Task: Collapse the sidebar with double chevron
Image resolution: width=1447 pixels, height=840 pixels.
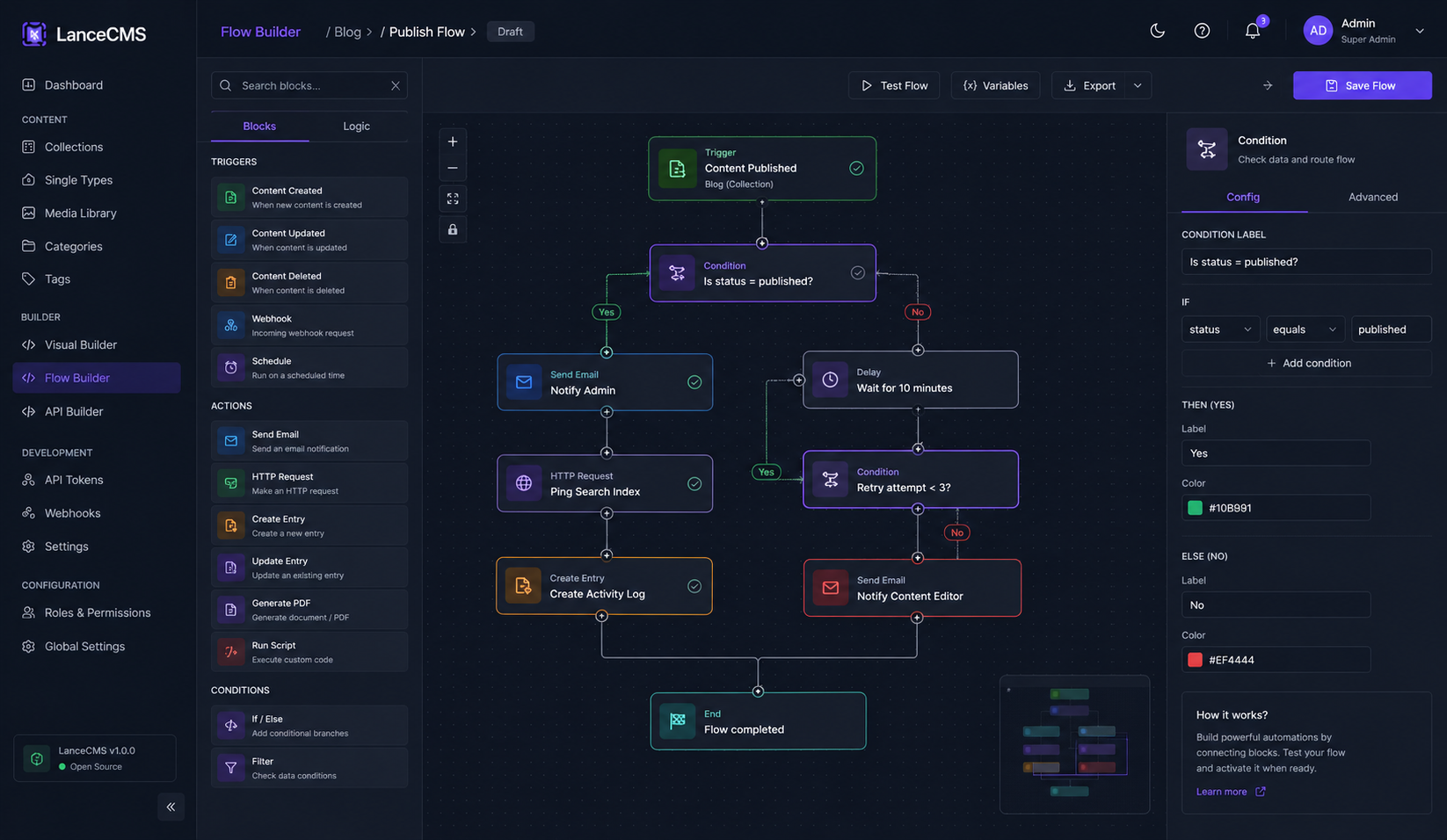Action: 171,807
